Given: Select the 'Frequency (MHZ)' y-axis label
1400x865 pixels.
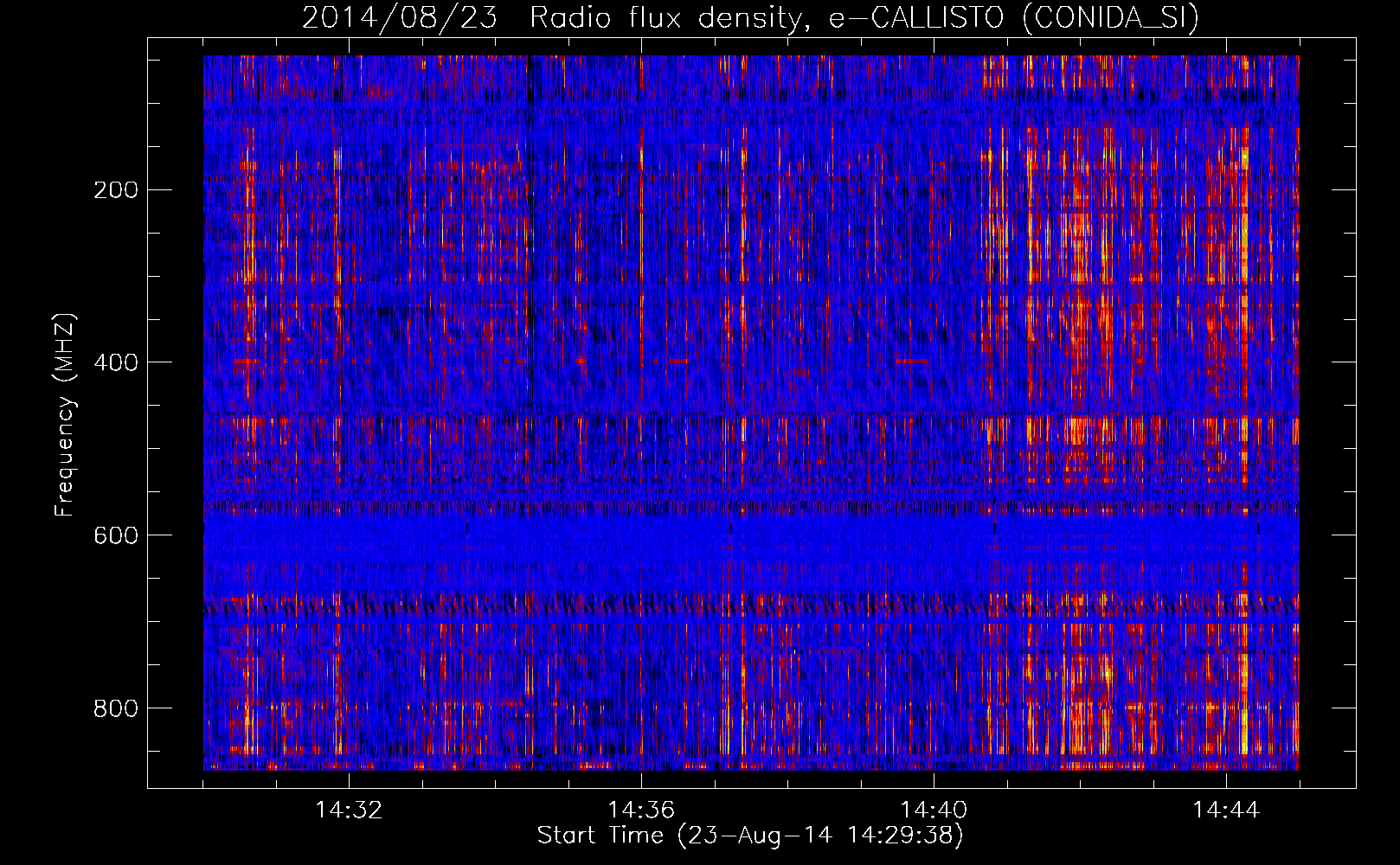Looking at the screenshot, I should [65, 415].
